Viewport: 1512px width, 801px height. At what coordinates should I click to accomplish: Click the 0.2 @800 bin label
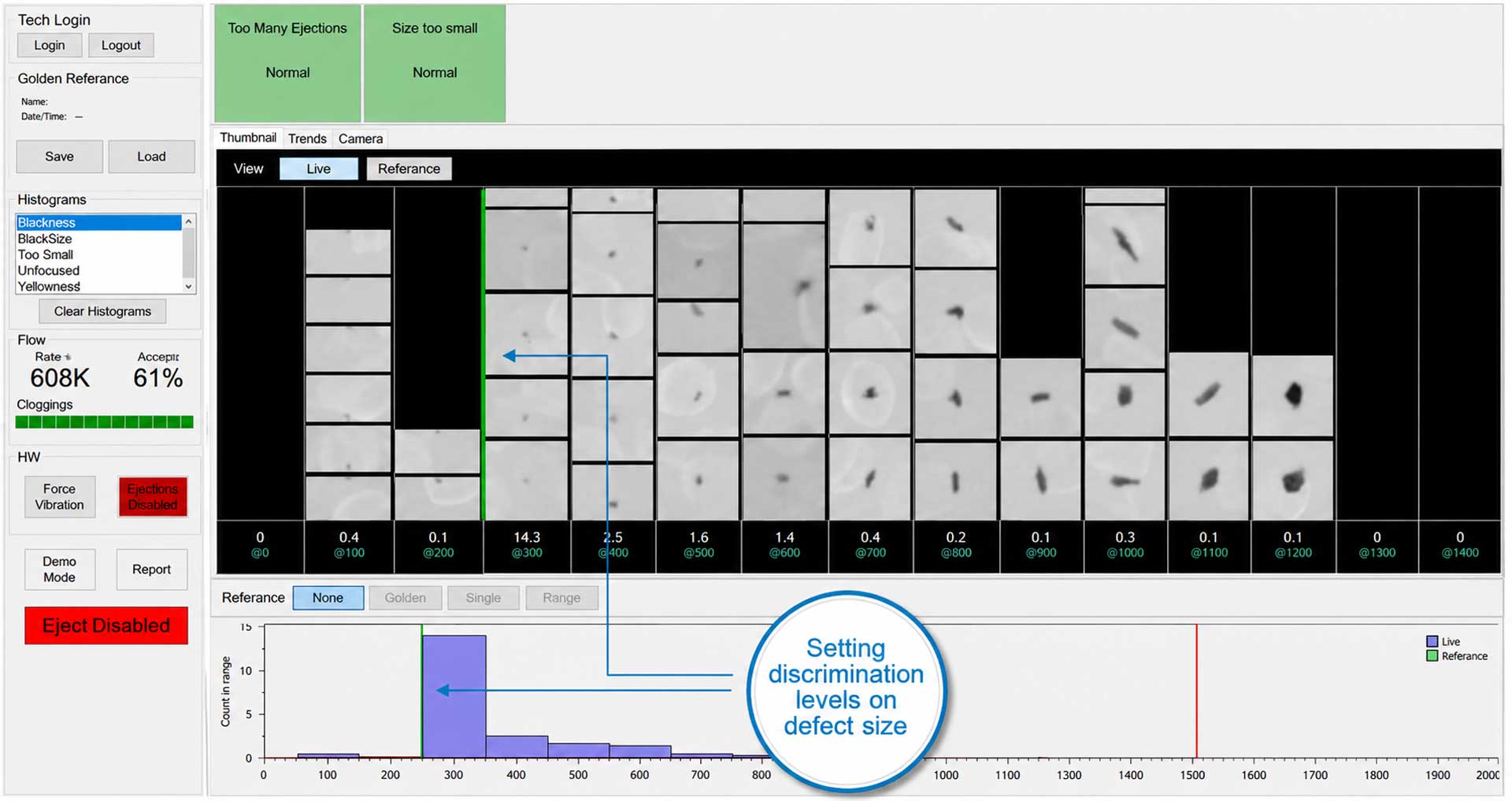pos(956,544)
